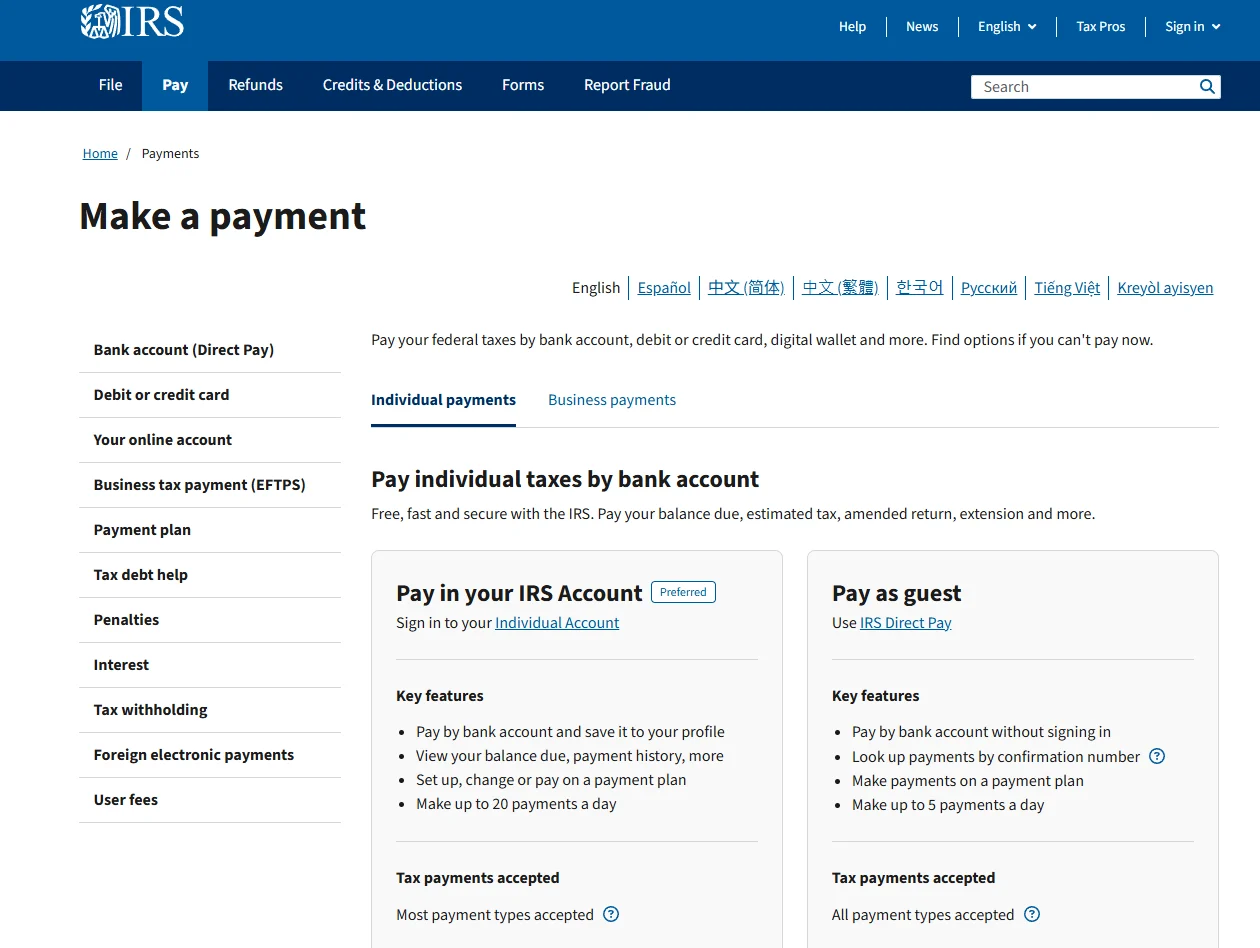Click the IRS logo
The height and width of the screenshot is (948, 1260).
tap(132, 21)
